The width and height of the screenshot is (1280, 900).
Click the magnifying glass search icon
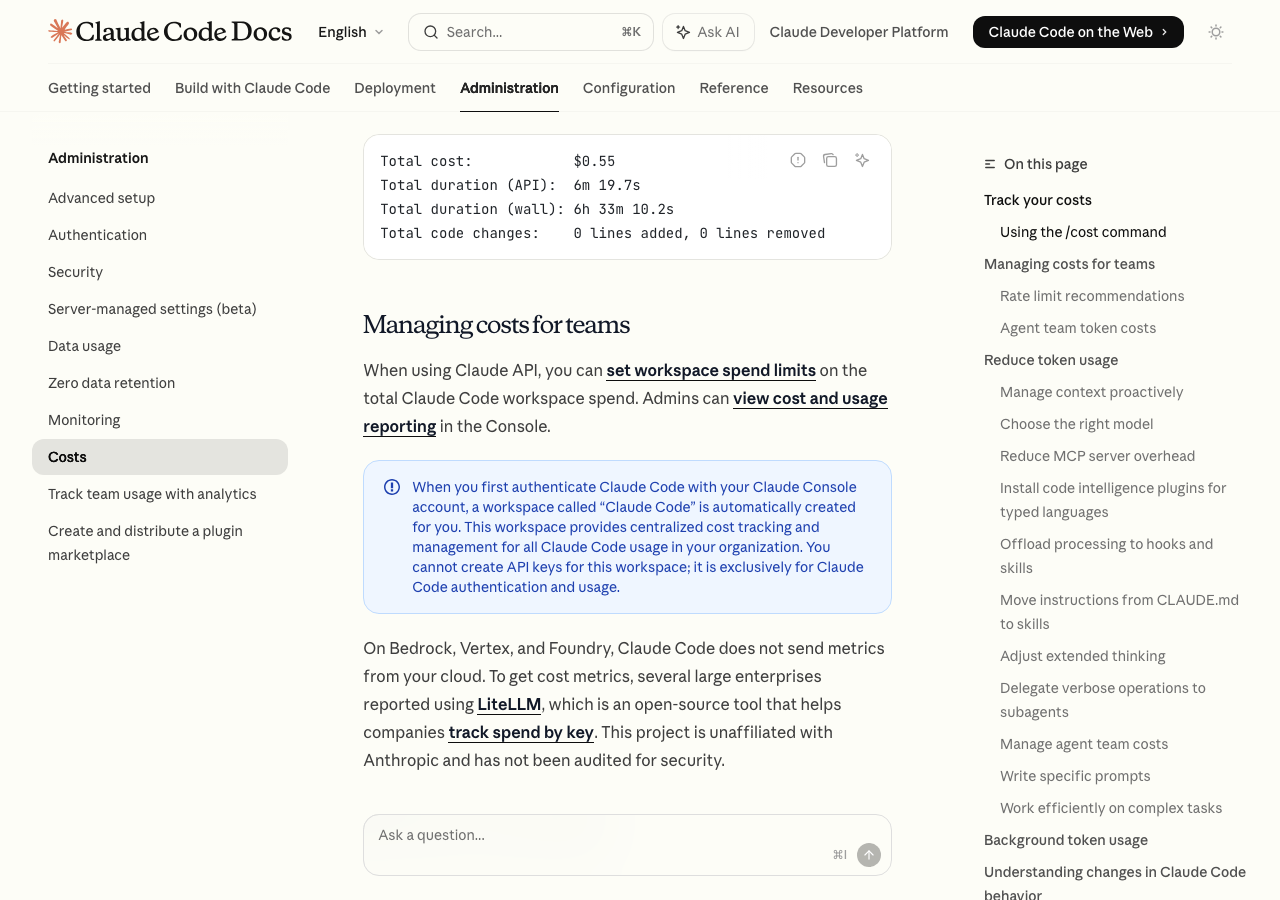tap(431, 32)
